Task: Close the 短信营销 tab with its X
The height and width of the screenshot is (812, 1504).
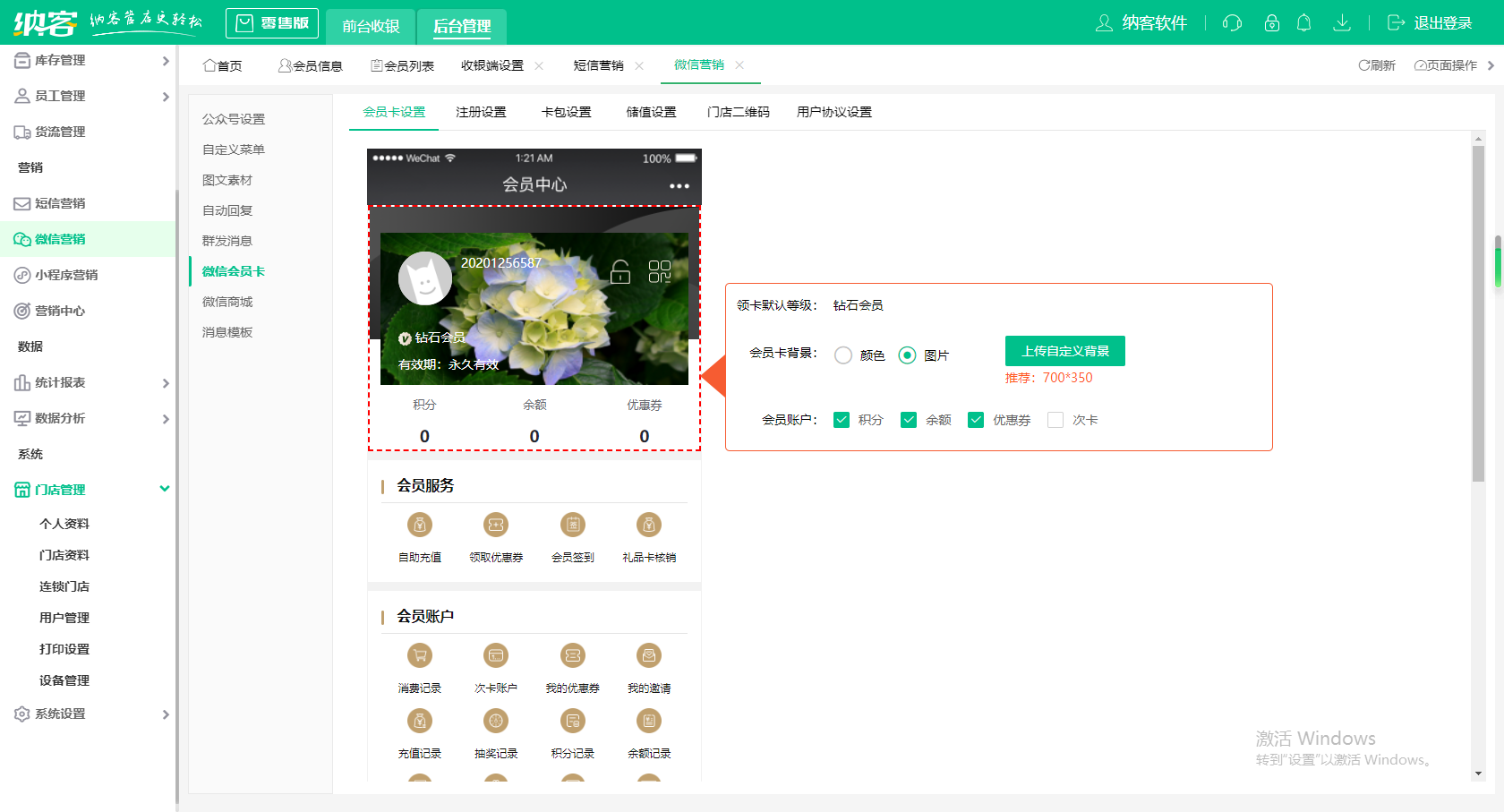Action: tap(638, 65)
